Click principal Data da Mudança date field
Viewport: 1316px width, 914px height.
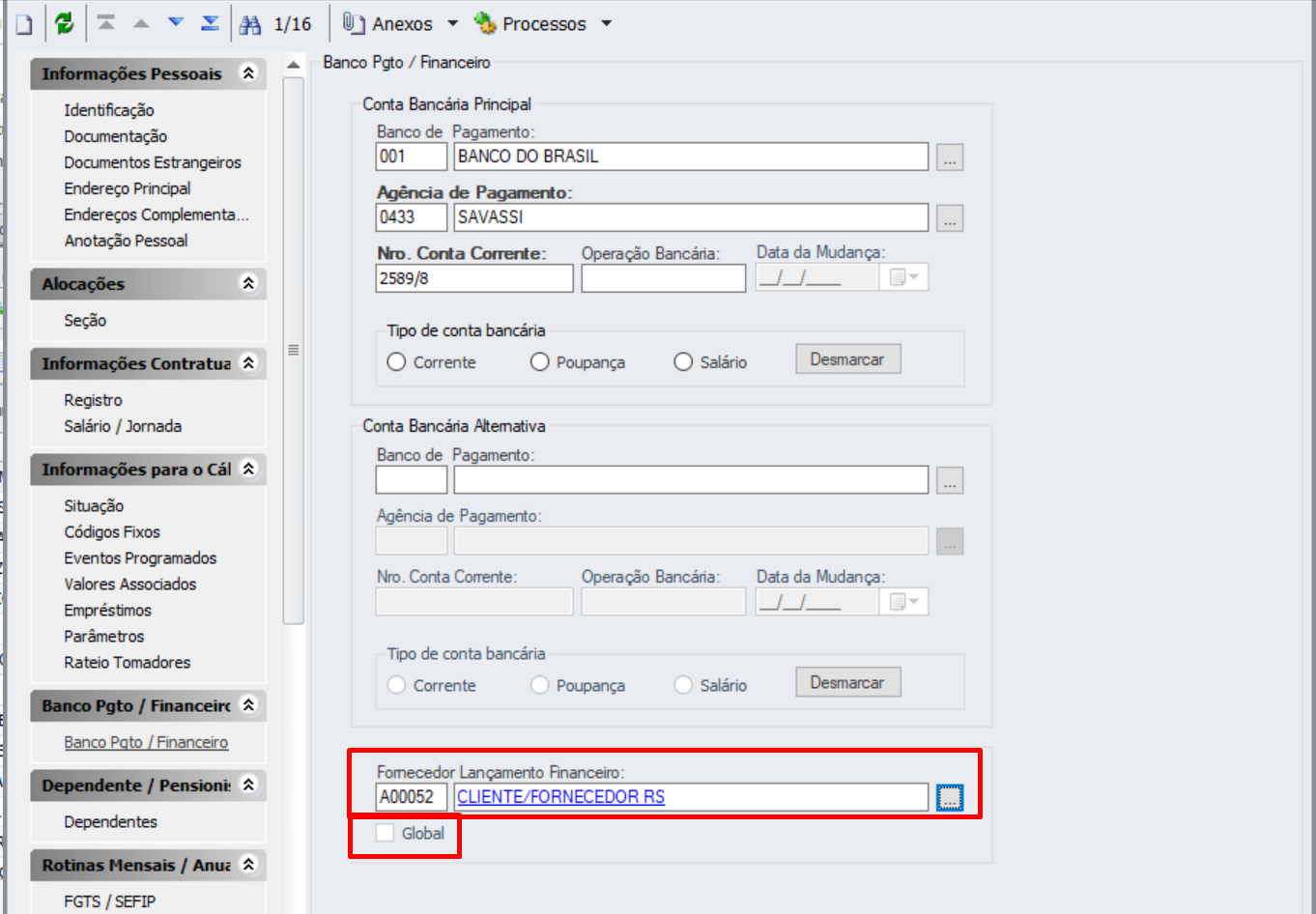(x=817, y=277)
